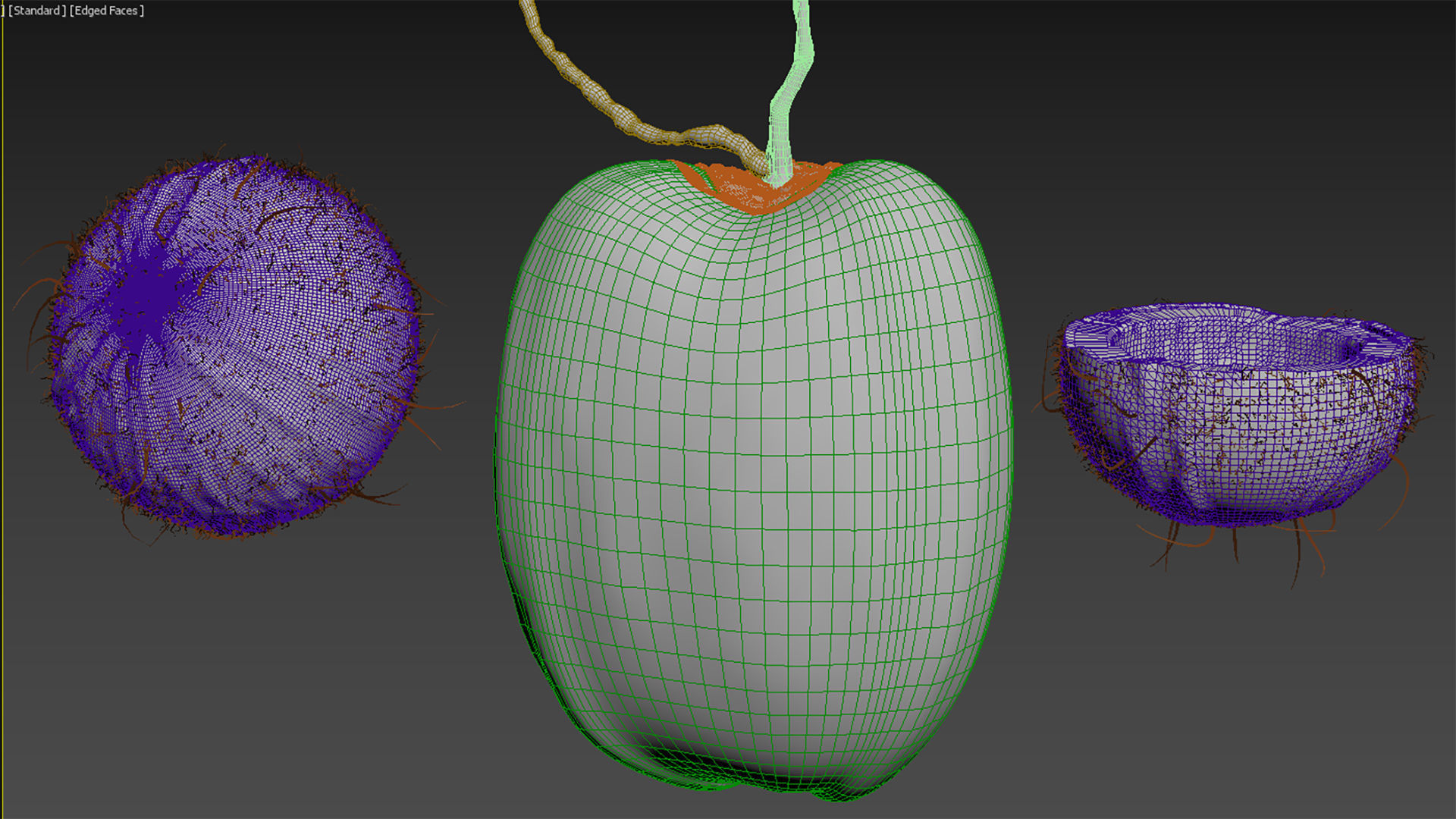Open the [Edged Faces] display options menu
The image size is (1456, 819).
tap(106, 11)
